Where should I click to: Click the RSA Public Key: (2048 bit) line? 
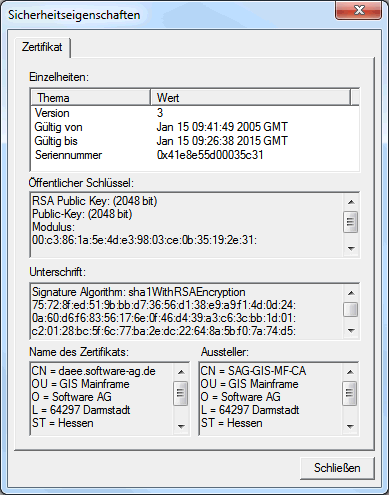click(94, 201)
